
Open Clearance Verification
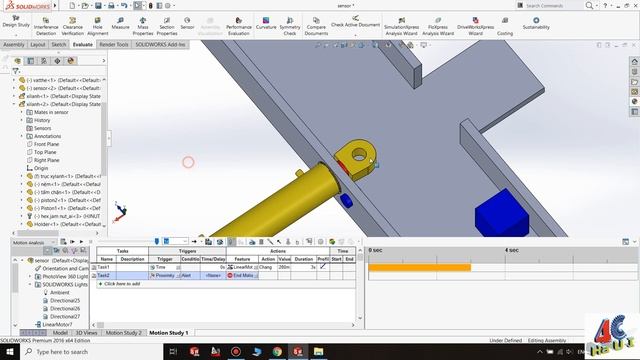[73, 26]
